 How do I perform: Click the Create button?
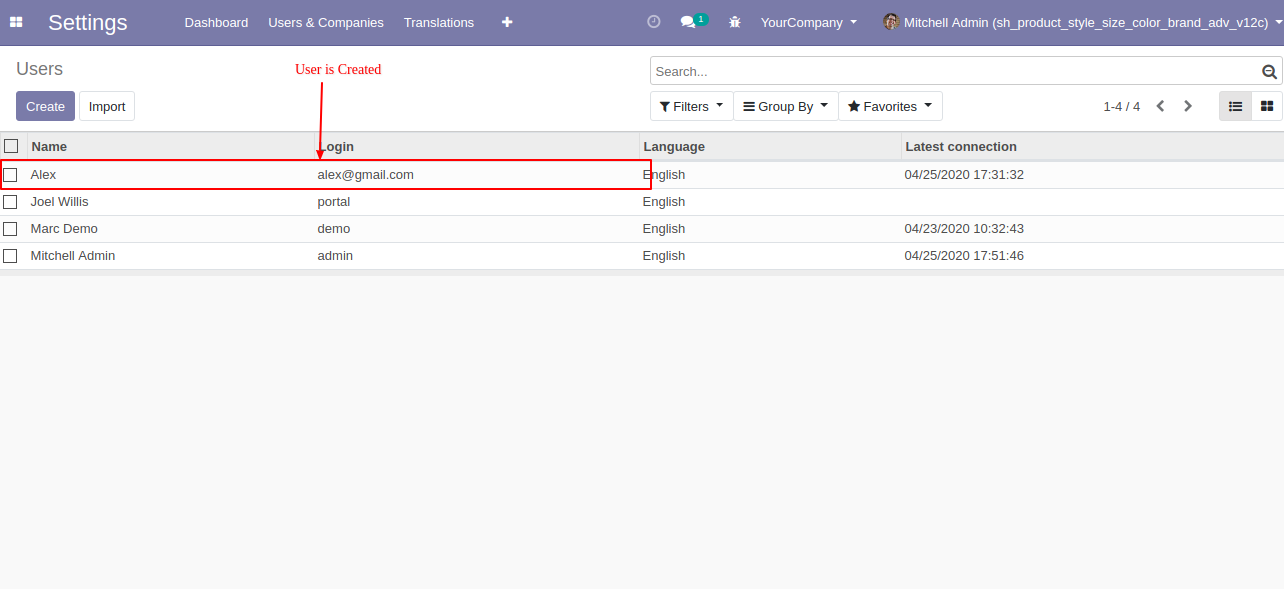[x=45, y=106]
